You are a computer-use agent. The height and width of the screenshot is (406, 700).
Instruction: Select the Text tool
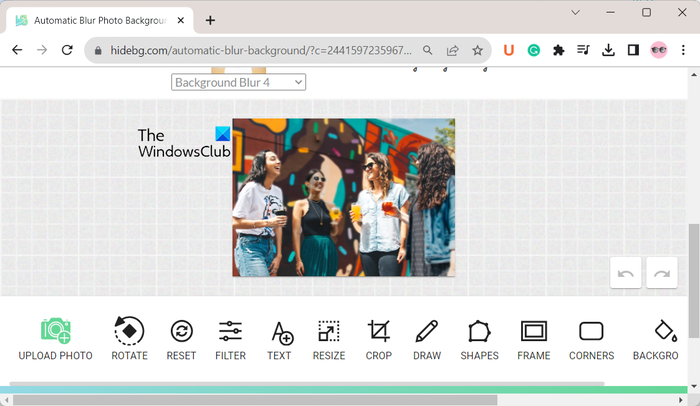[282, 333]
